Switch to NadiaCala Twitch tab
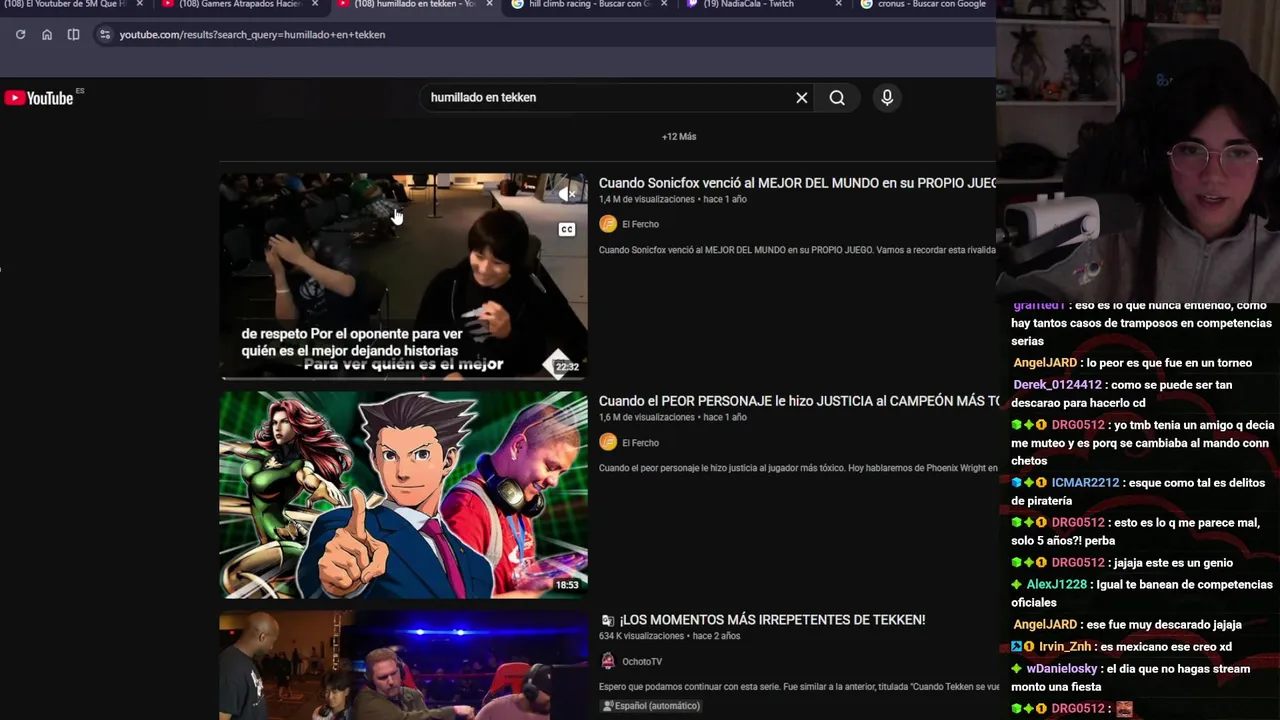This screenshot has height=720, width=1280. coord(748,4)
